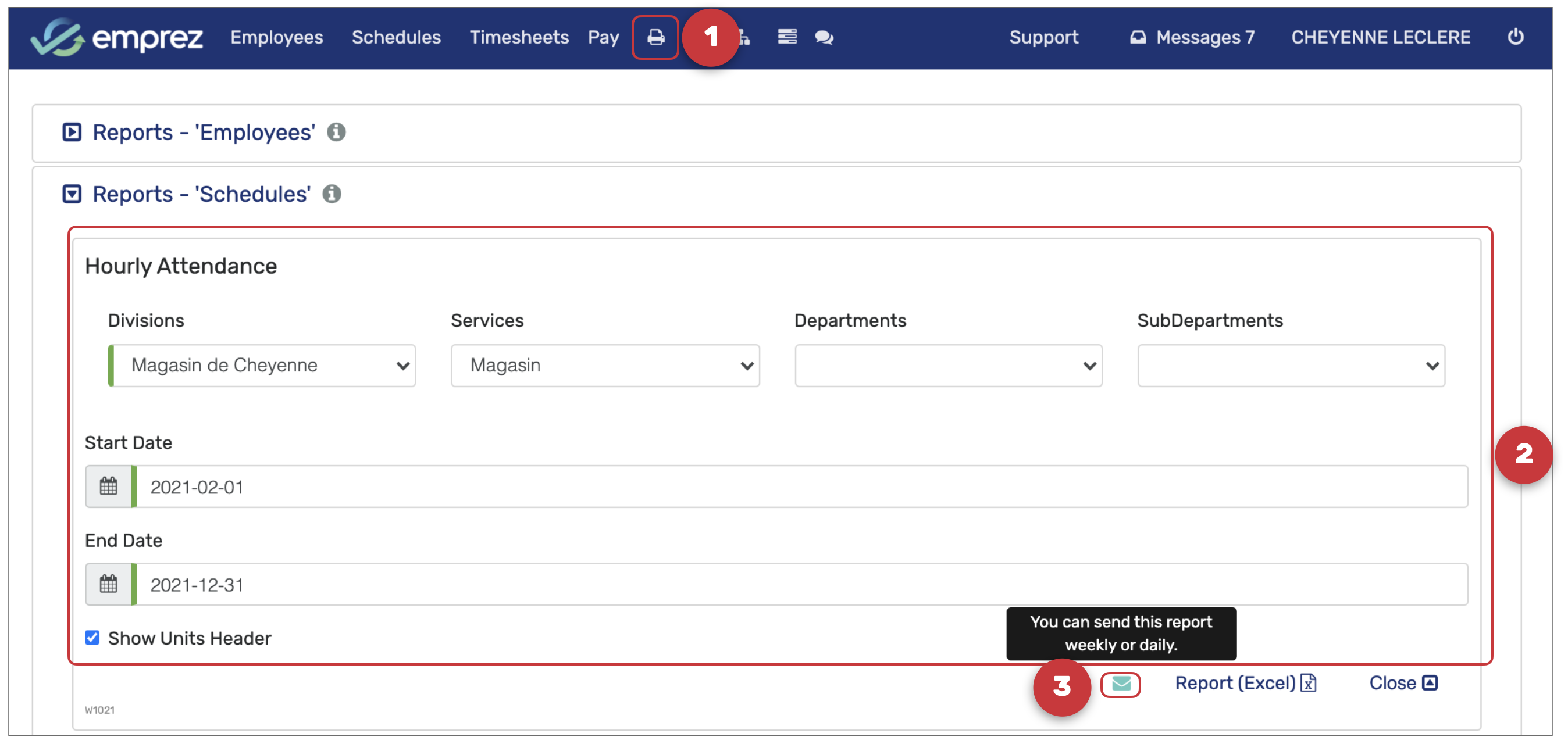Click the list view icon in navbar

click(786, 38)
